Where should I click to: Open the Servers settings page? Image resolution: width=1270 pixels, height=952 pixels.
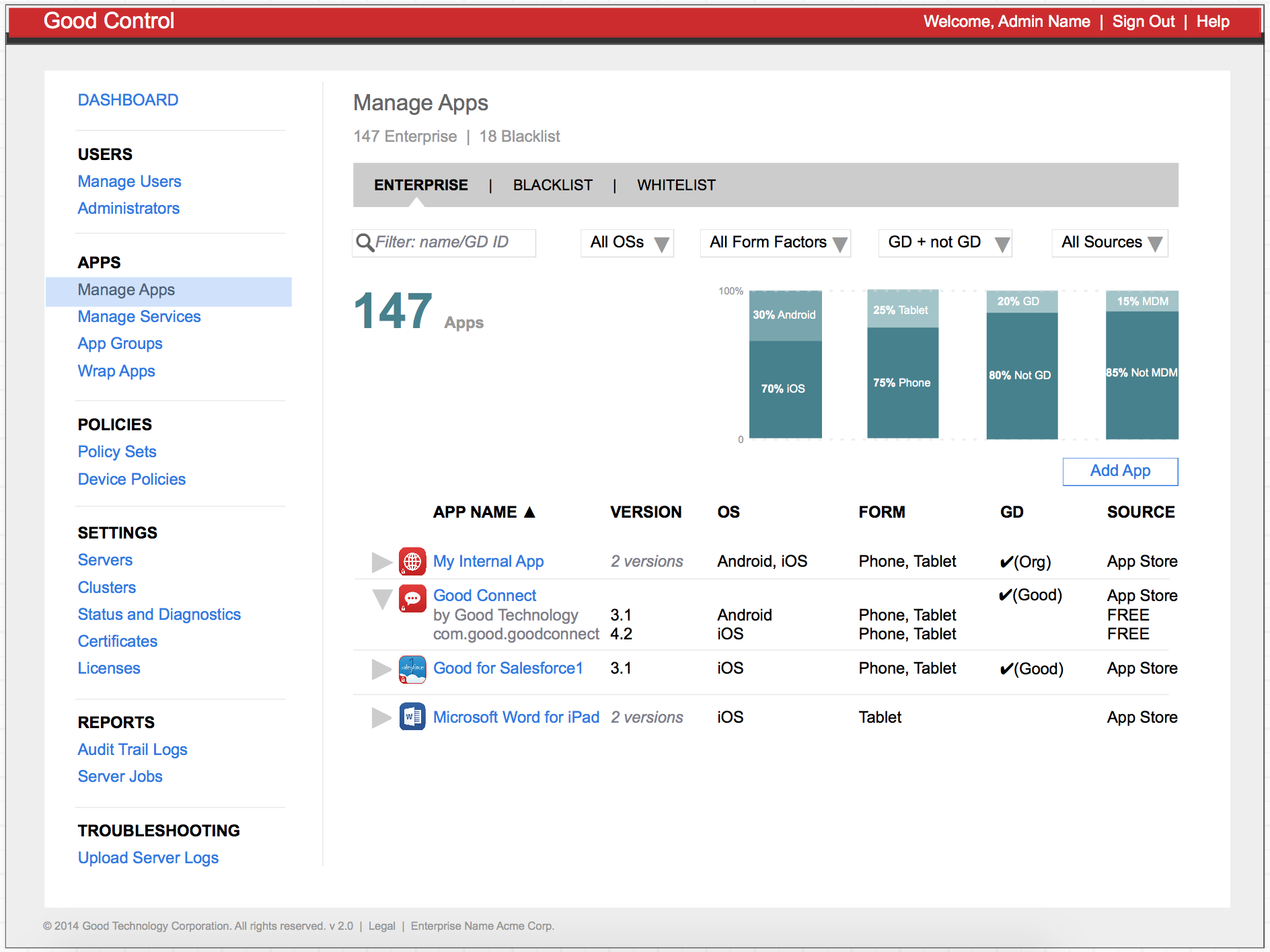[105, 560]
